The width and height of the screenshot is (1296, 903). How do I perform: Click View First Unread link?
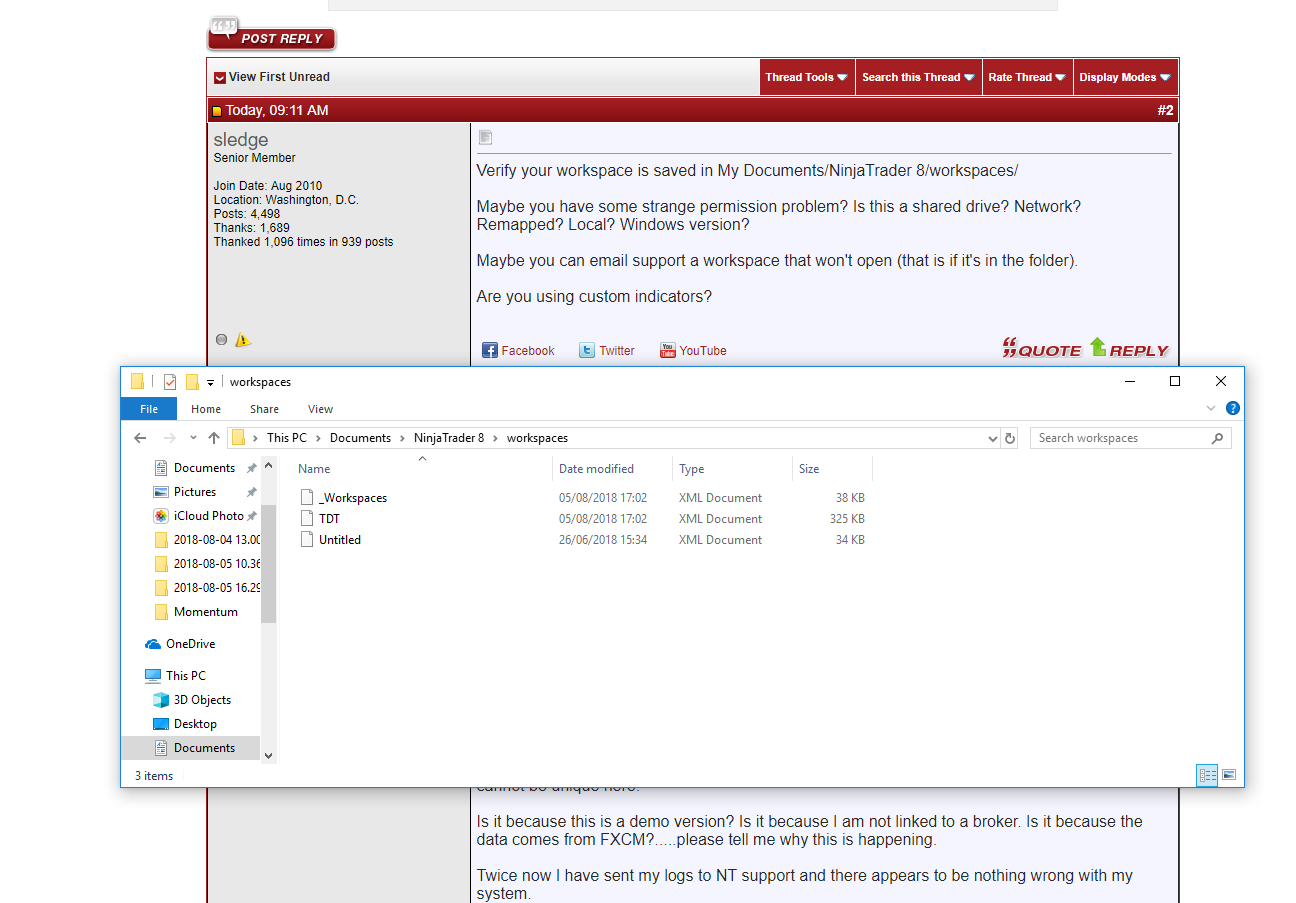(x=279, y=77)
